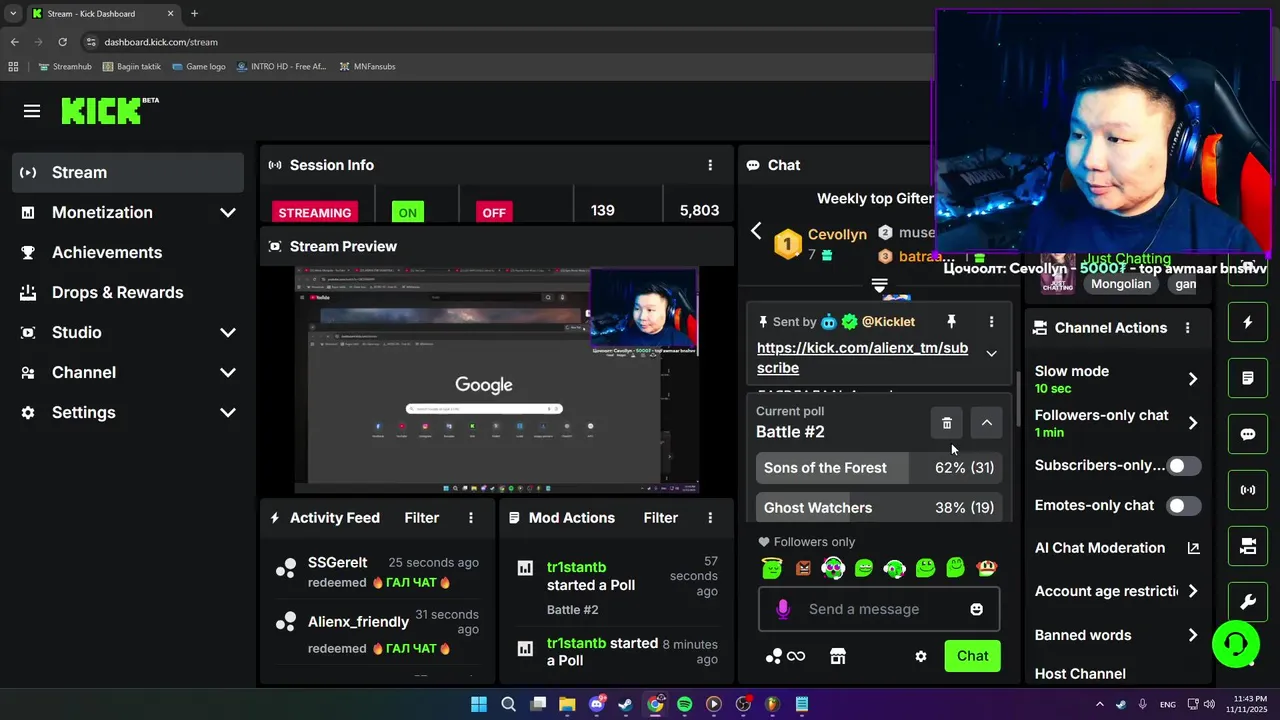Click the Mongolian tag chip

(1121, 284)
